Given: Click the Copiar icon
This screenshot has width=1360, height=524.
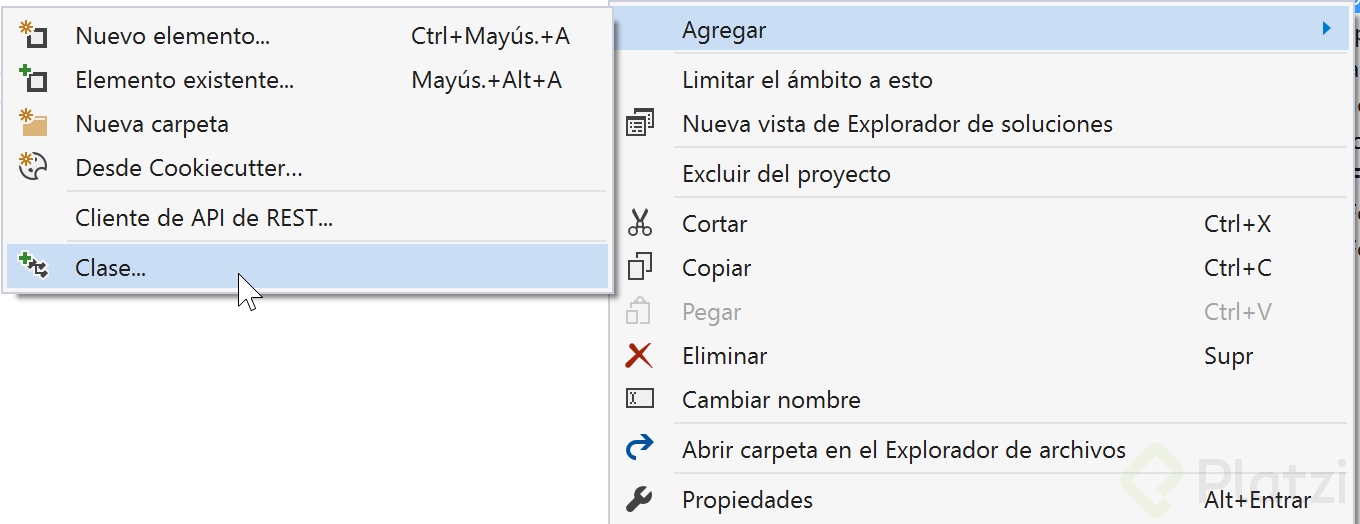Looking at the screenshot, I should (x=639, y=268).
